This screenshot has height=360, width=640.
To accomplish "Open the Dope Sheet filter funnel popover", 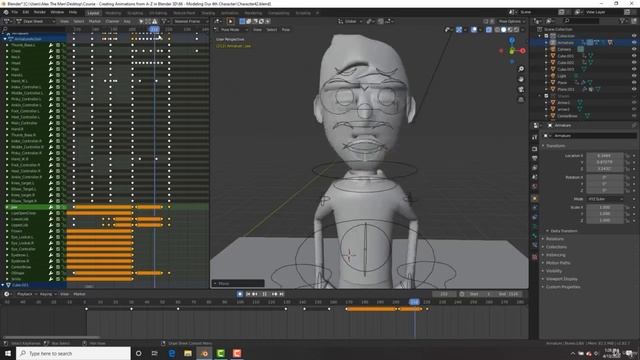I will click(x=164, y=21).
